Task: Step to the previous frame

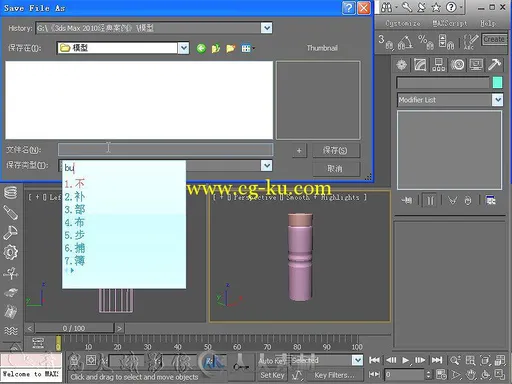Action: pyautogui.click(x=391, y=360)
